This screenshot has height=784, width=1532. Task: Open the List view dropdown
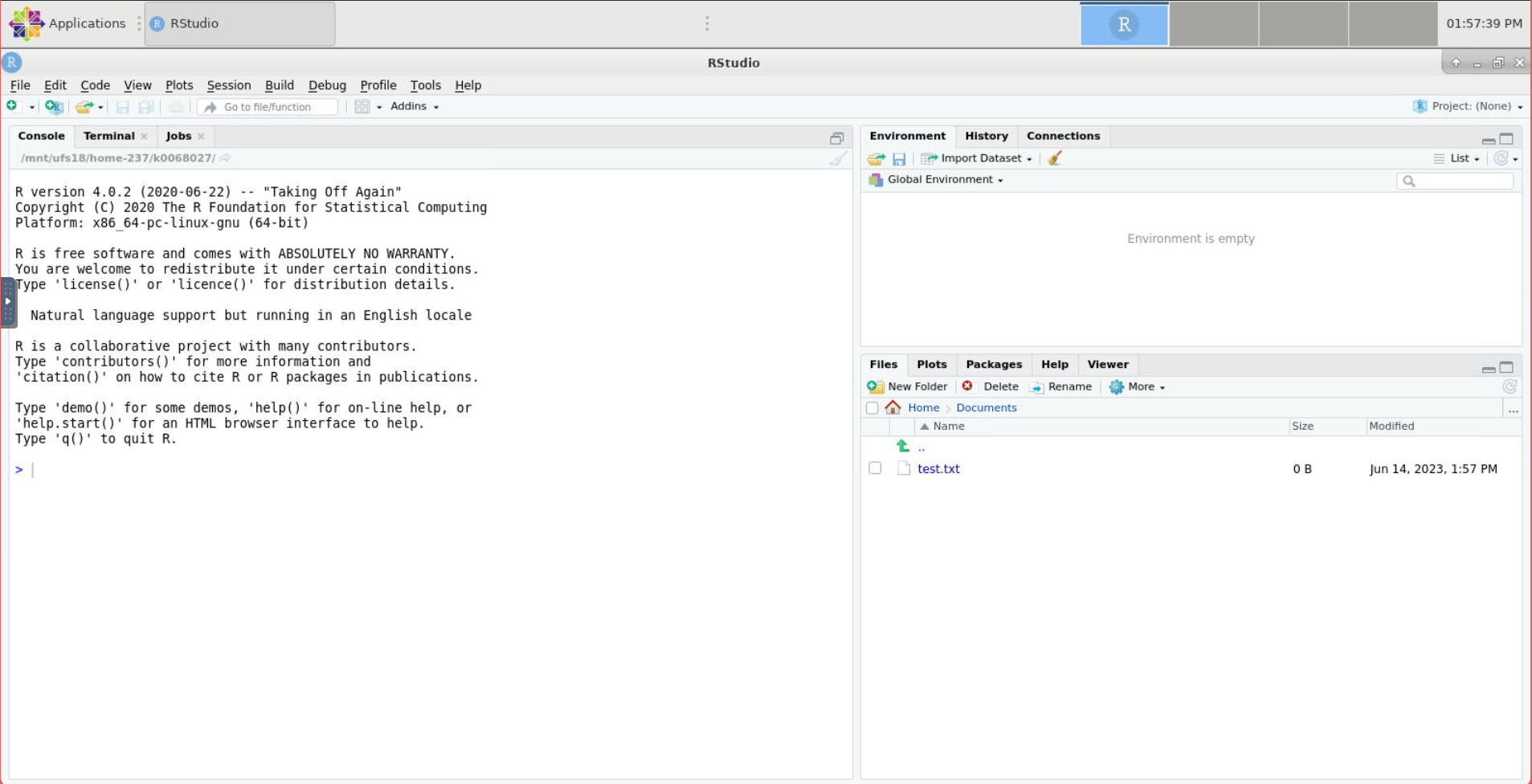pyautogui.click(x=1456, y=158)
